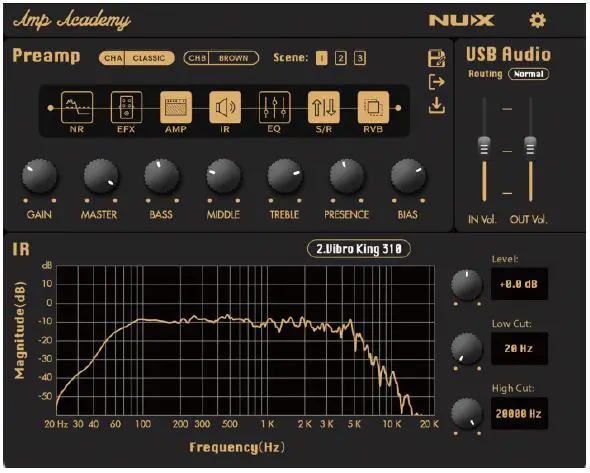Click the import download icon
Screen dimensions: 590x473
pyautogui.click(x=437, y=105)
